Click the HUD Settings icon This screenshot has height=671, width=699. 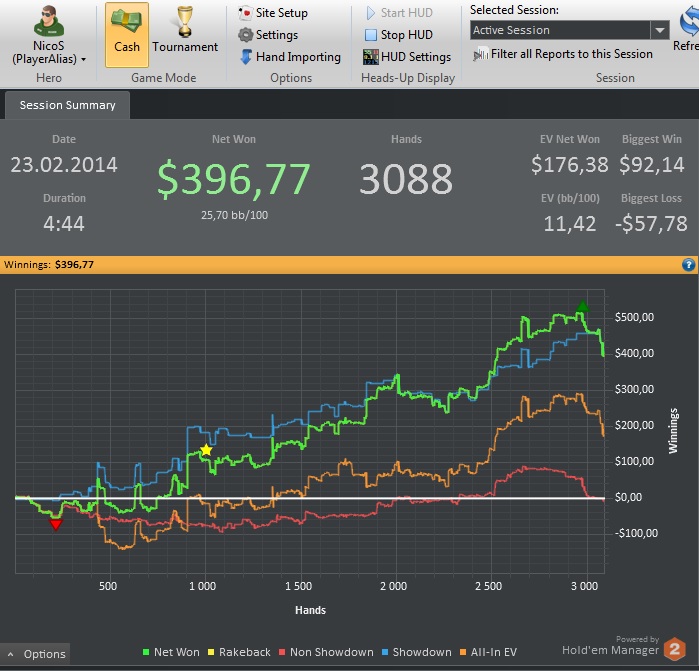click(x=370, y=57)
